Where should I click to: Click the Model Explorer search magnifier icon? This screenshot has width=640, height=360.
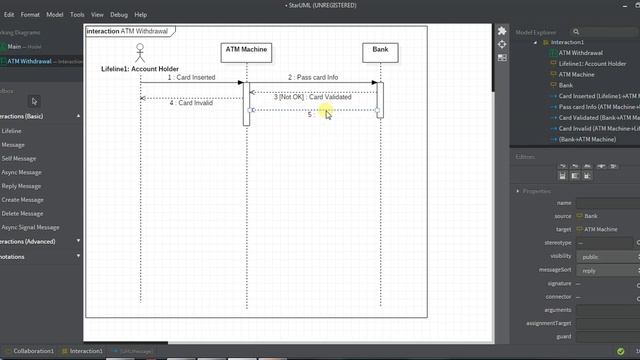tap(576, 32)
